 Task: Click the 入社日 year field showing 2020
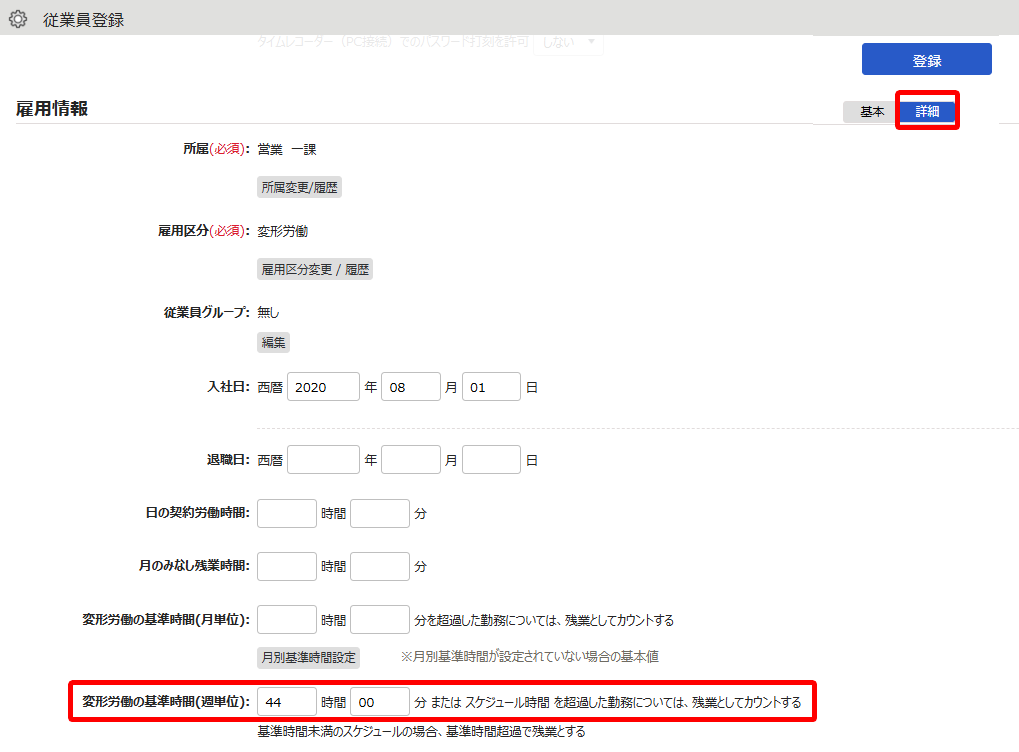323,387
